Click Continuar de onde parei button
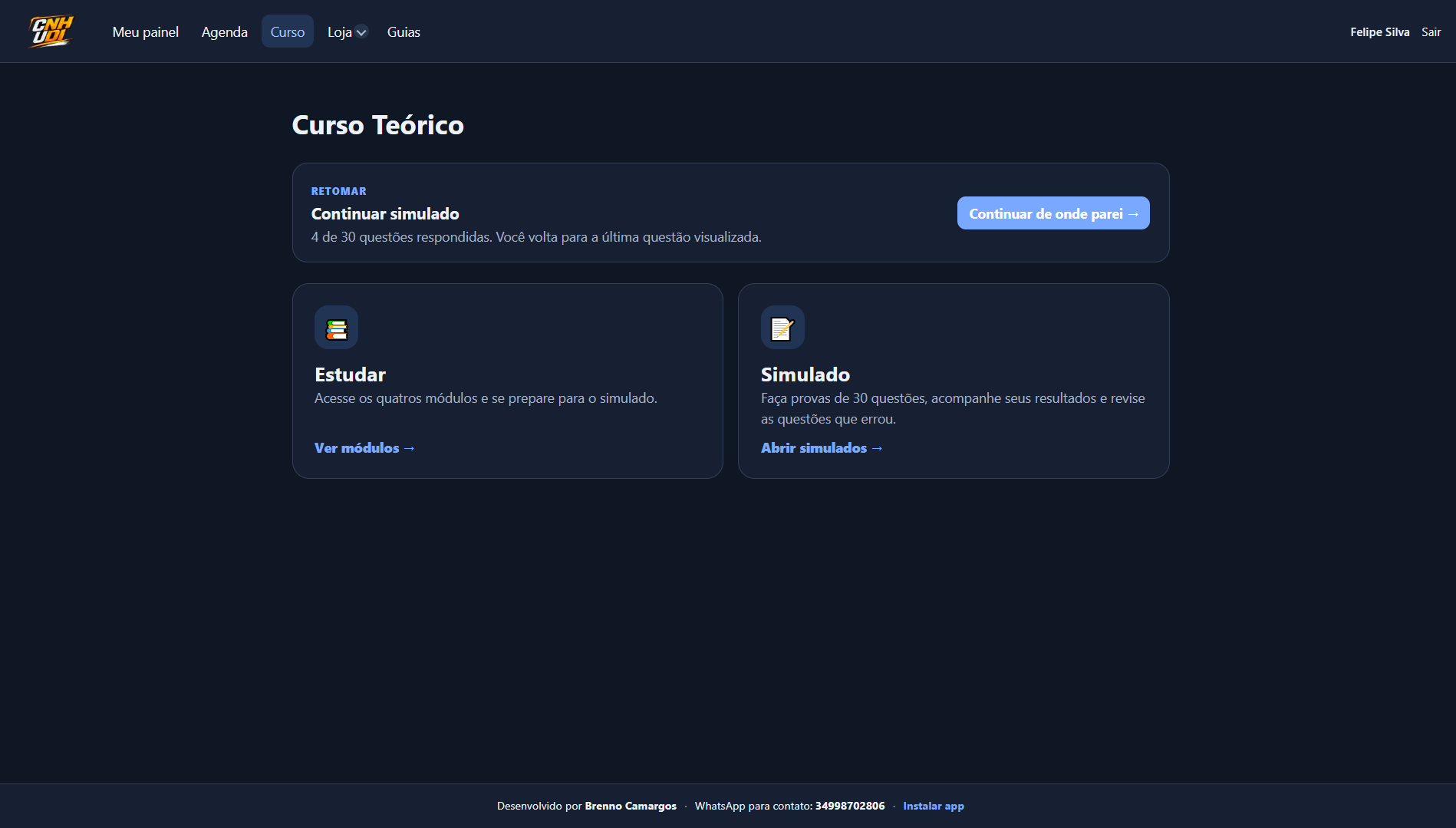The width and height of the screenshot is (1456, 828). [x=1053, y=213]
